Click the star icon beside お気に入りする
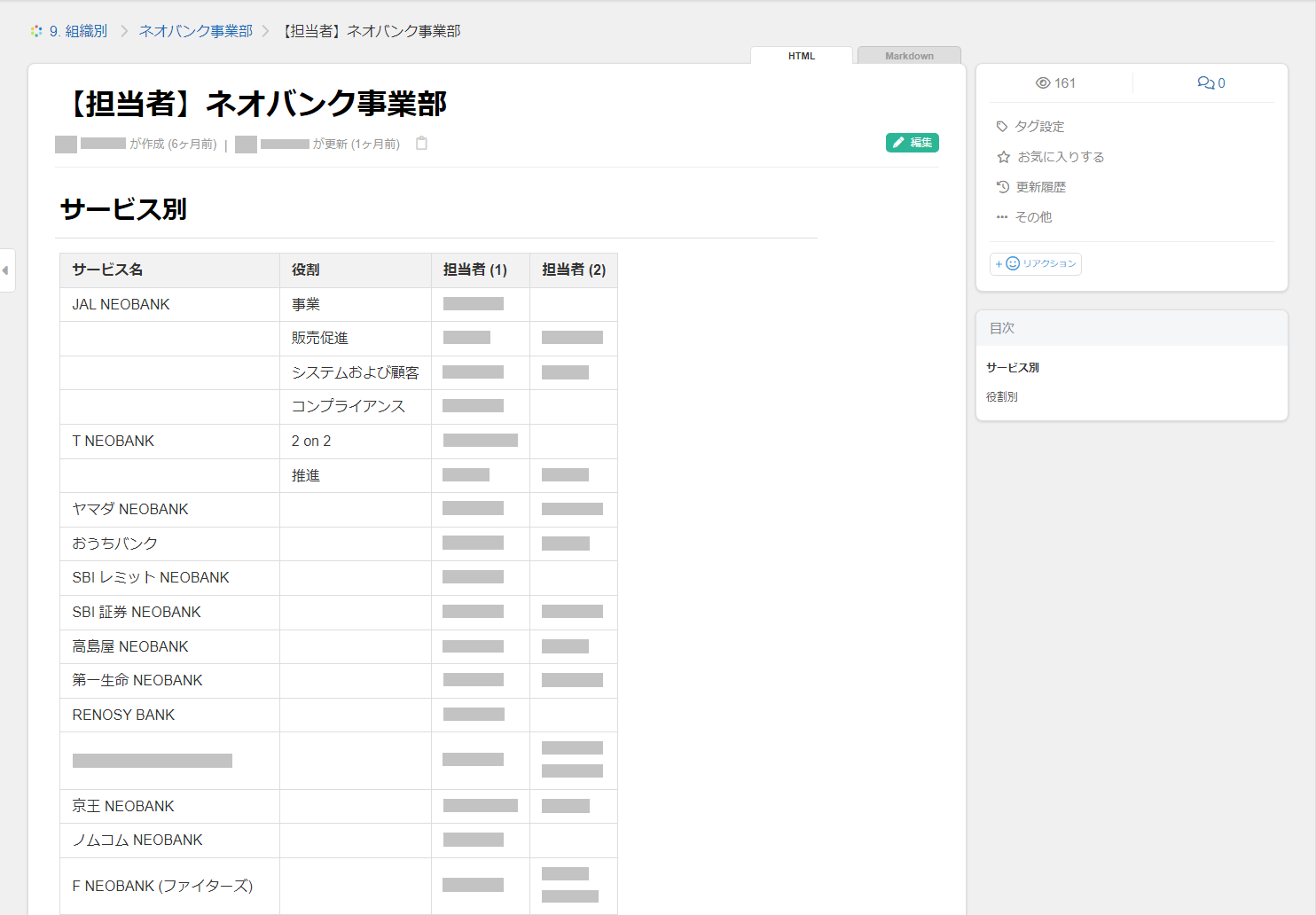The image size is (1316, 915). (1004, 157)
